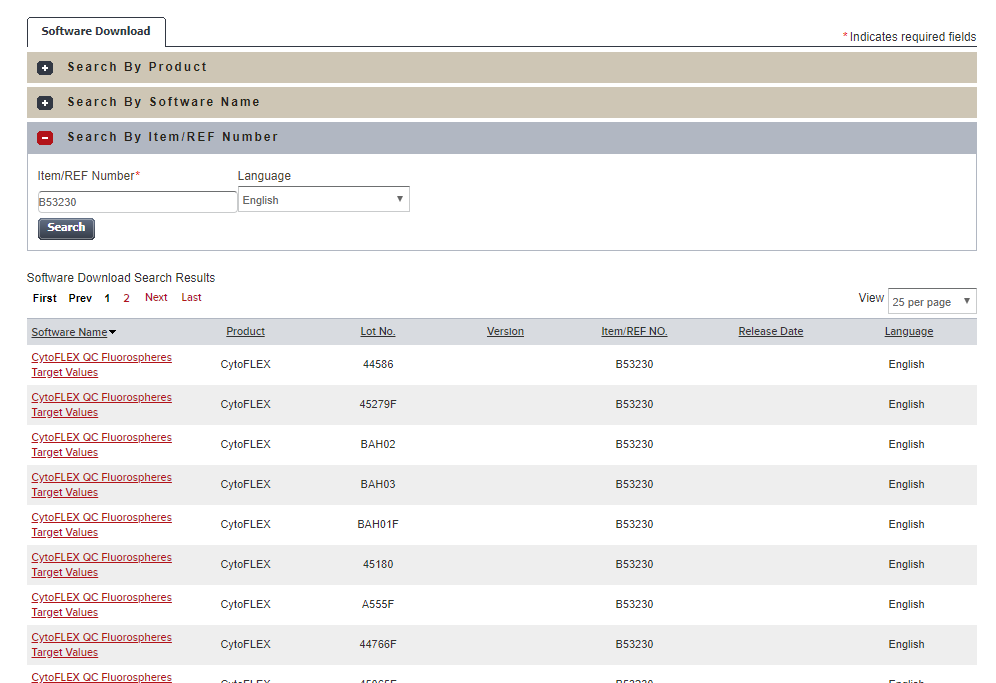The height and width of the screenshot is (683, 996).
Task: Click CytoFLEX product cell in lot 44586 row
Action: [246, 365]
